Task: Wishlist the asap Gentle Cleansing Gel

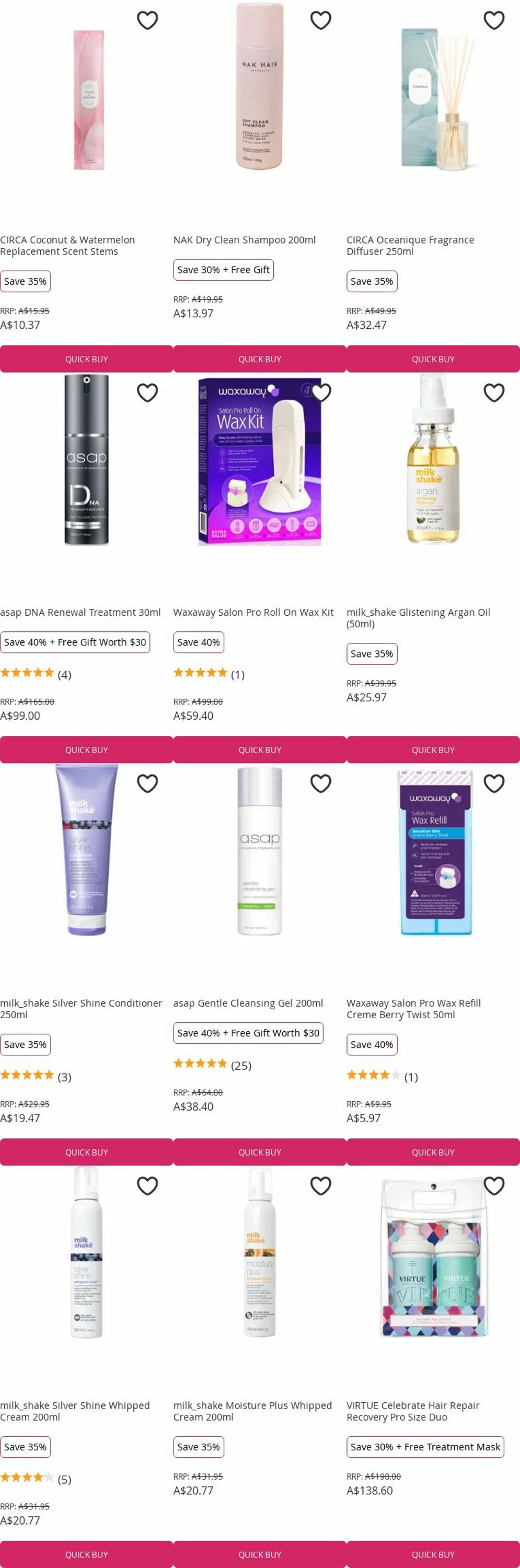Action: [x=321, y=783]
